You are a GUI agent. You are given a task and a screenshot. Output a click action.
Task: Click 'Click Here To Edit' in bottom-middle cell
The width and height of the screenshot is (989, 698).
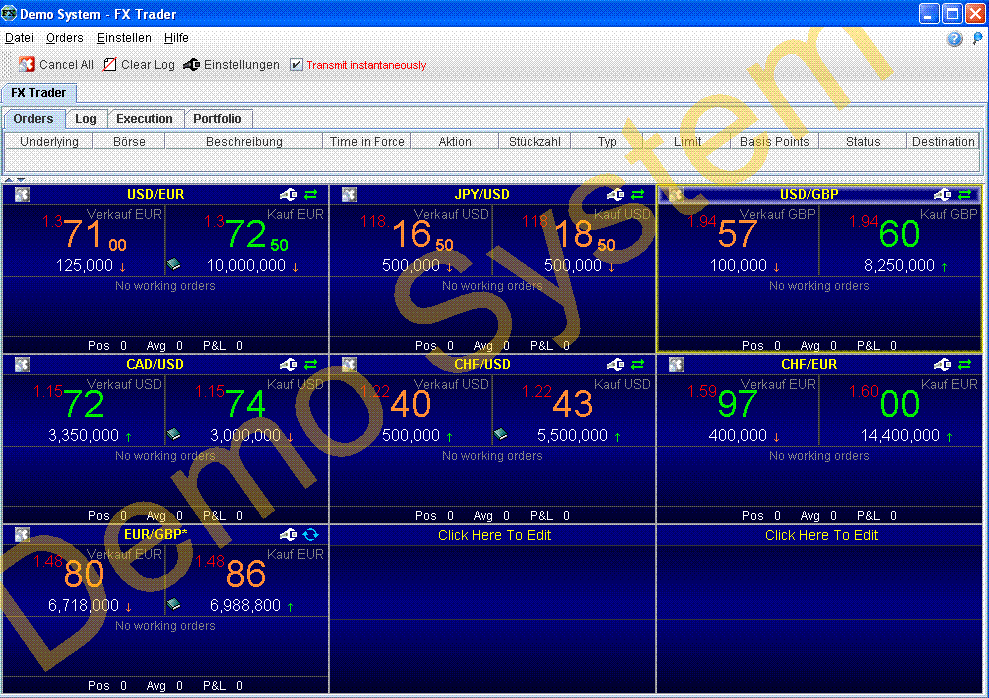click(494, 535)
